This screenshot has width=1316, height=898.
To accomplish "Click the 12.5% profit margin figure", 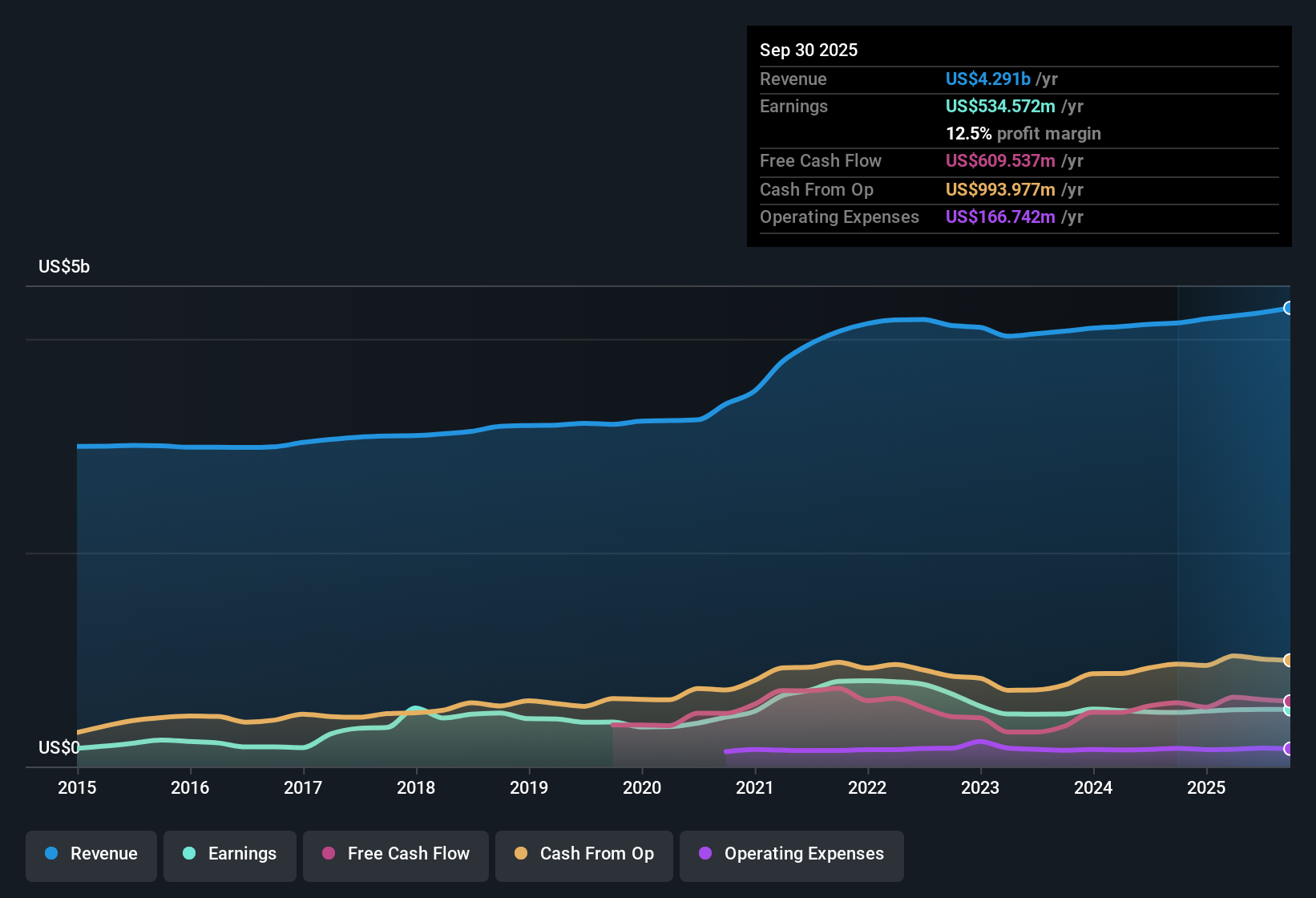I will pos(968,133).
